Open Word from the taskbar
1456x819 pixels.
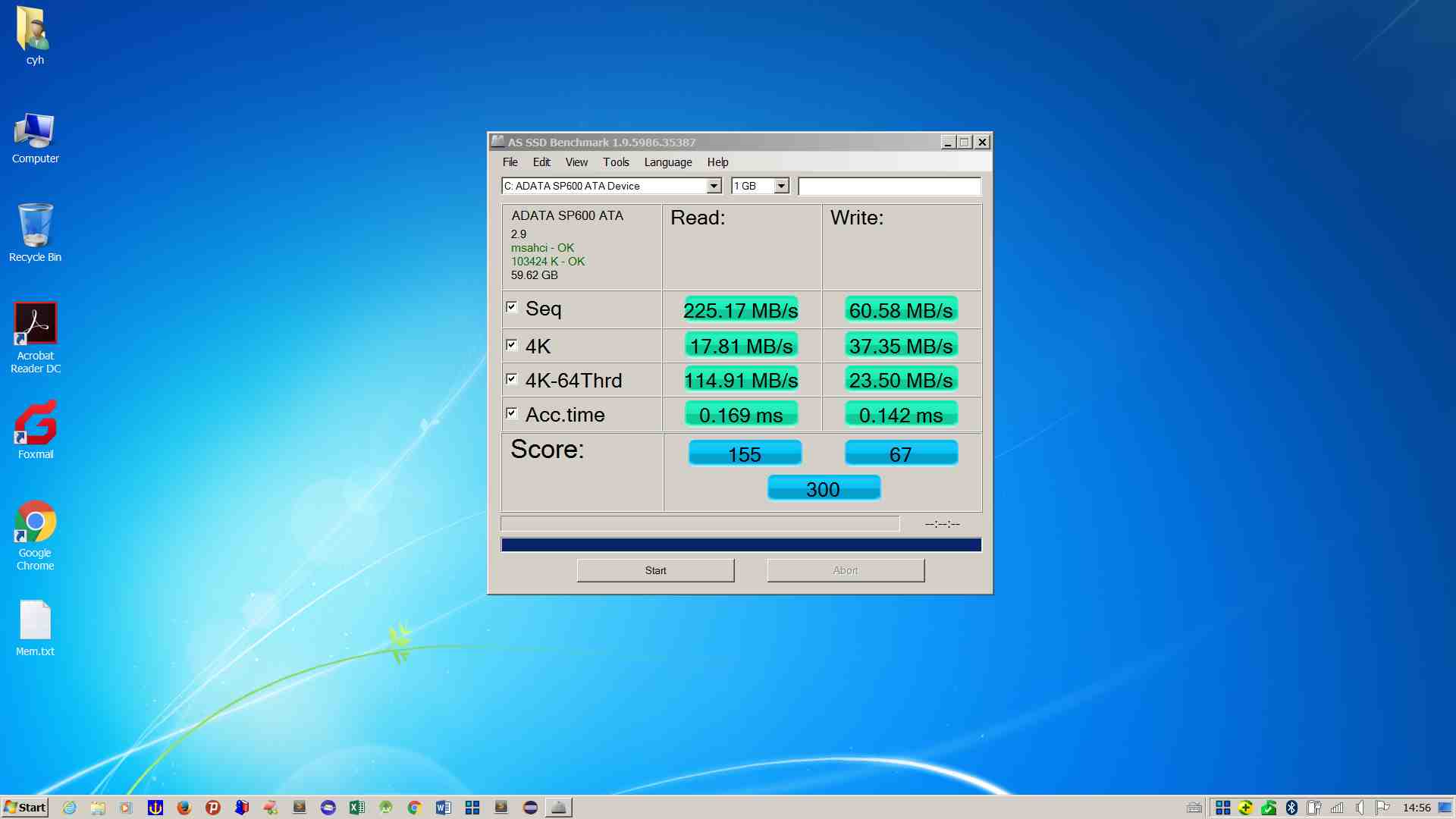coord(443,808)
